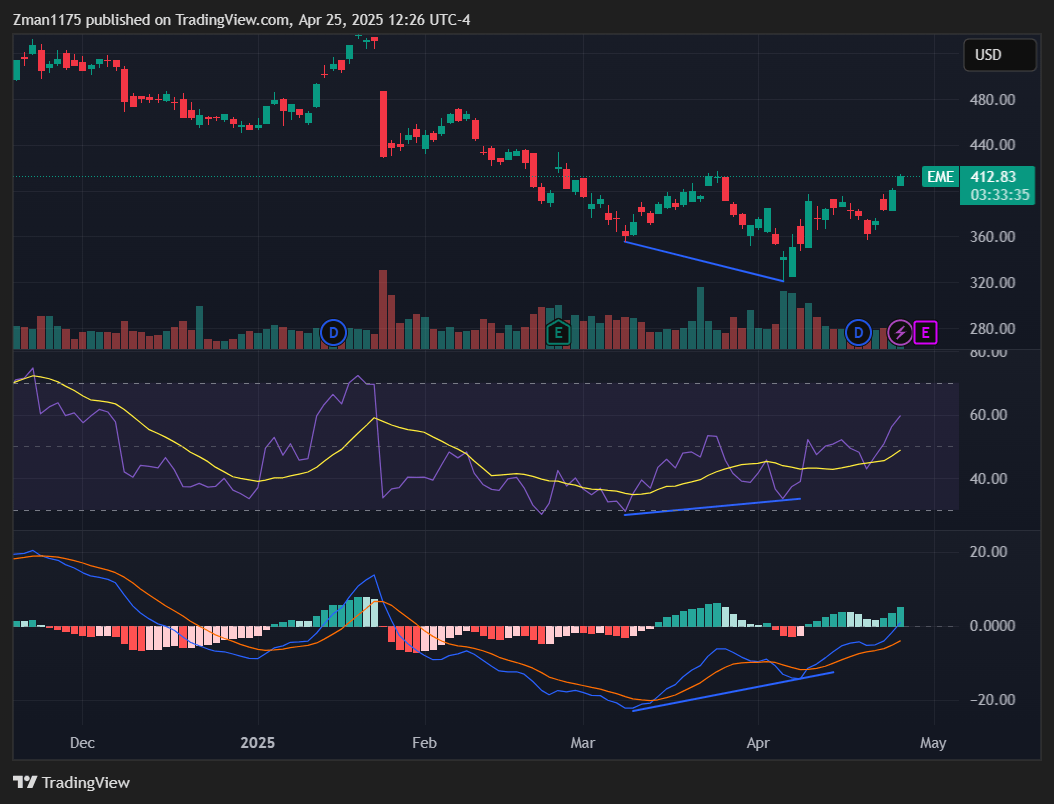Click the second dividend "D" marker in April
The height and width of the screenshot is (804, 1054).
coord(857,333)
